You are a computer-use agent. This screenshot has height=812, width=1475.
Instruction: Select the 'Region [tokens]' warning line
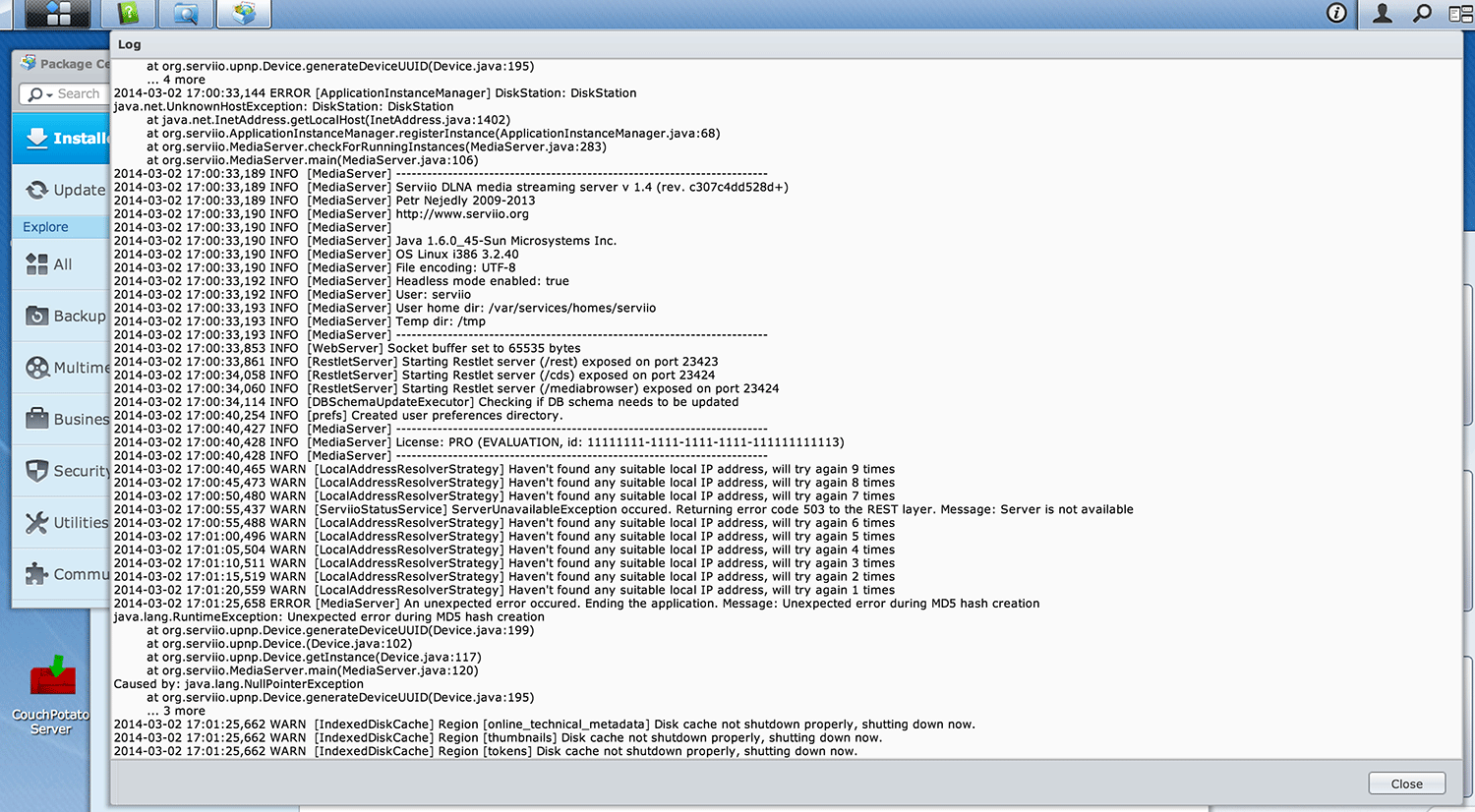coord(485,751)
